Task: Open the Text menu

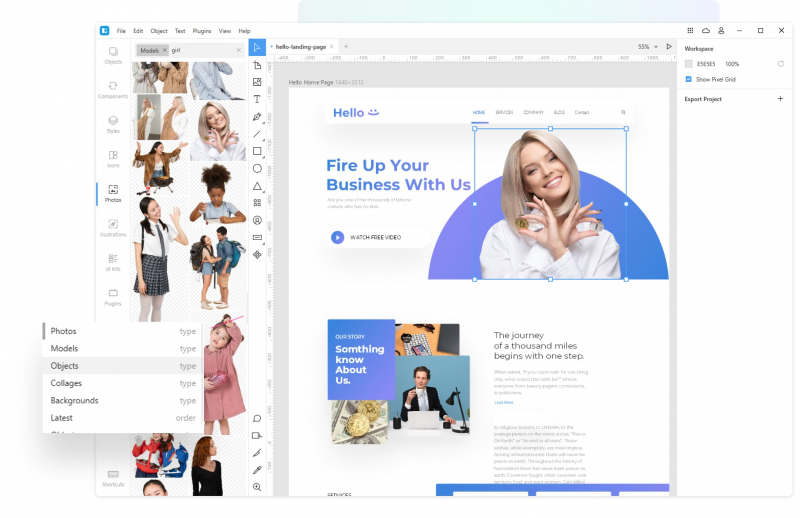Action: click(180, 31)
